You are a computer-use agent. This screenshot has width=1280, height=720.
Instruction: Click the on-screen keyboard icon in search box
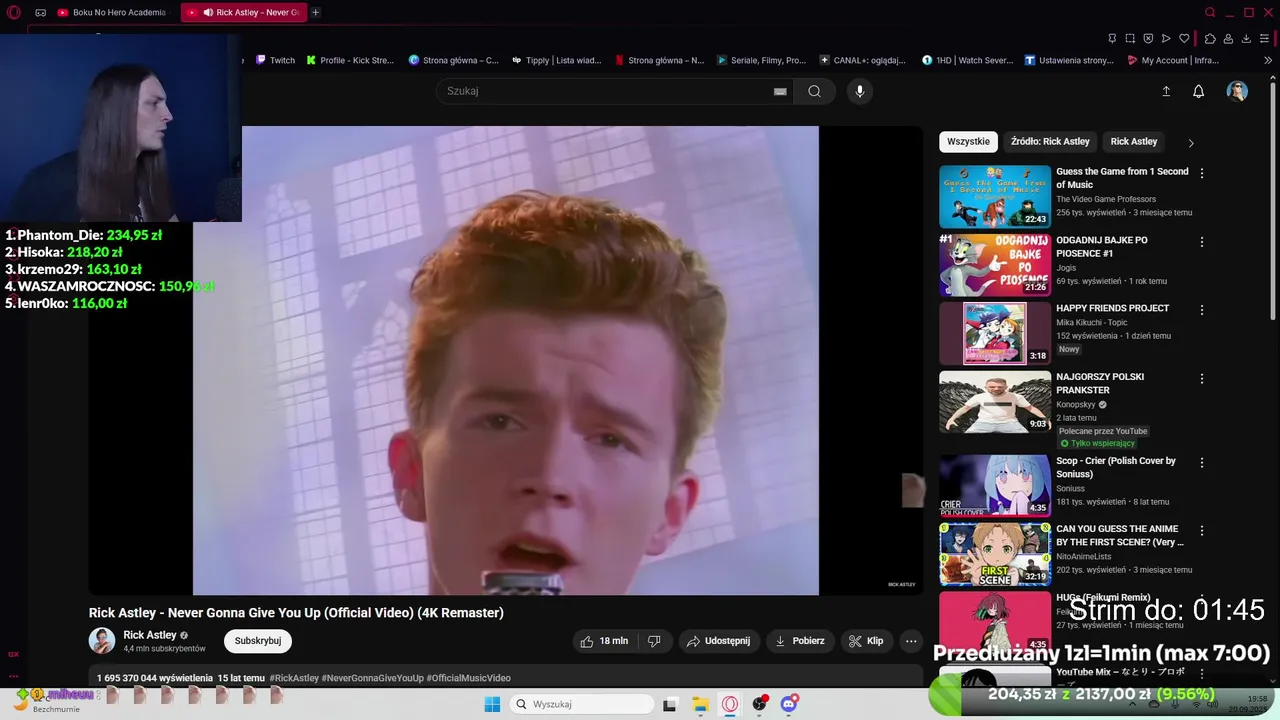(780, 91)
